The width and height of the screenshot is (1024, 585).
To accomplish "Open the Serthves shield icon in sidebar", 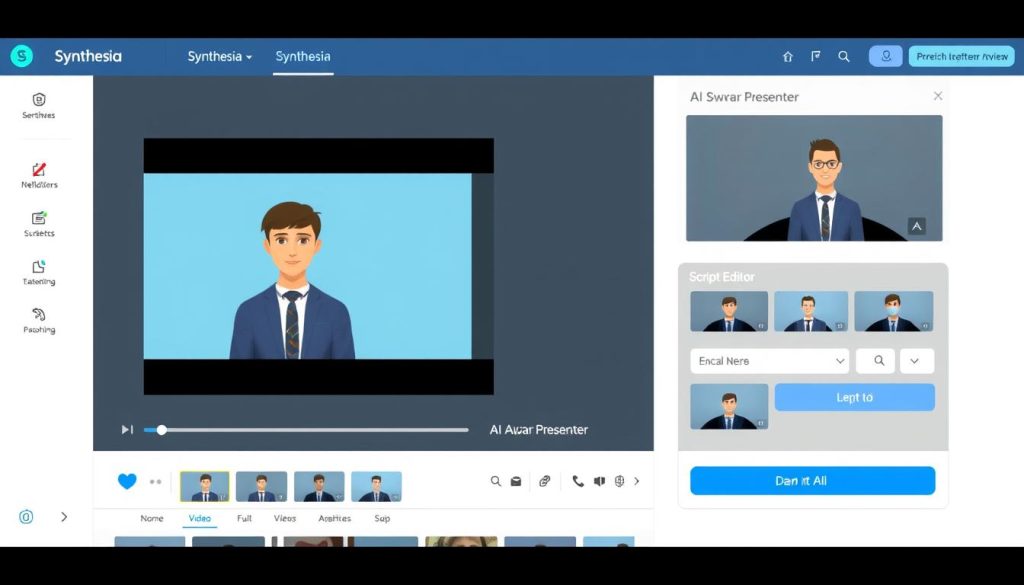I will click(x=37, y=100).
